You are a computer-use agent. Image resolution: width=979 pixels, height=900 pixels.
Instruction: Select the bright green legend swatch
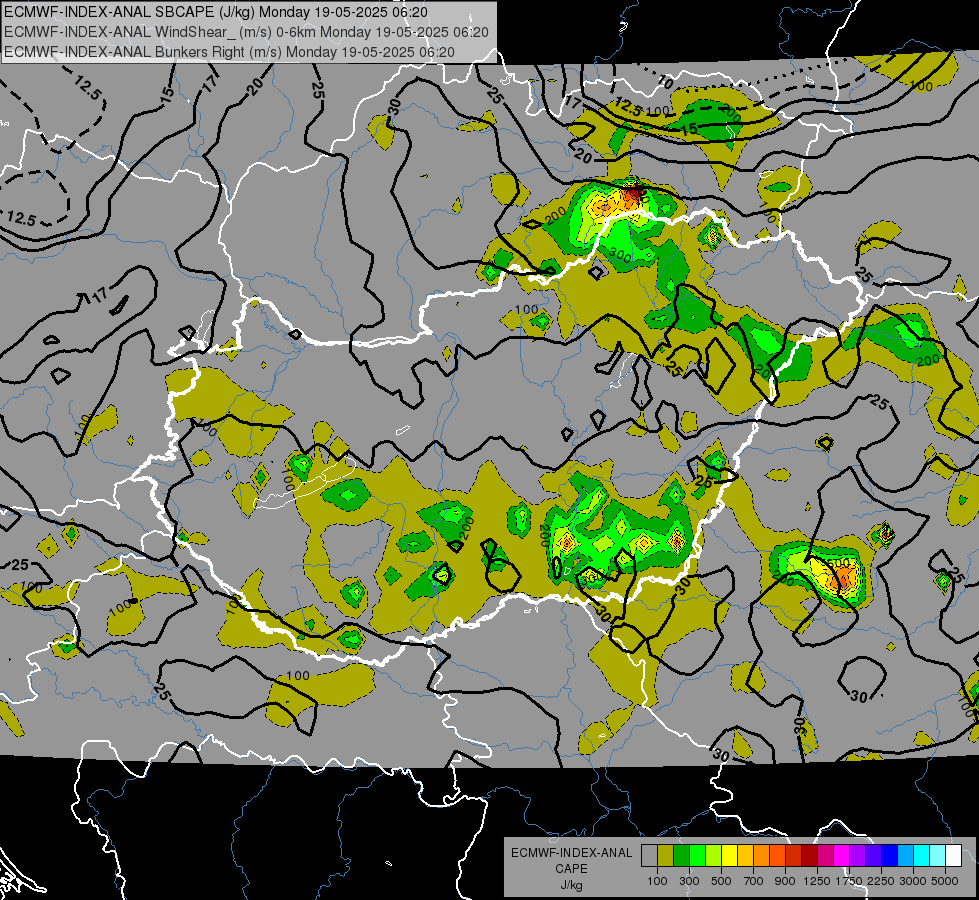coord(697,856)
